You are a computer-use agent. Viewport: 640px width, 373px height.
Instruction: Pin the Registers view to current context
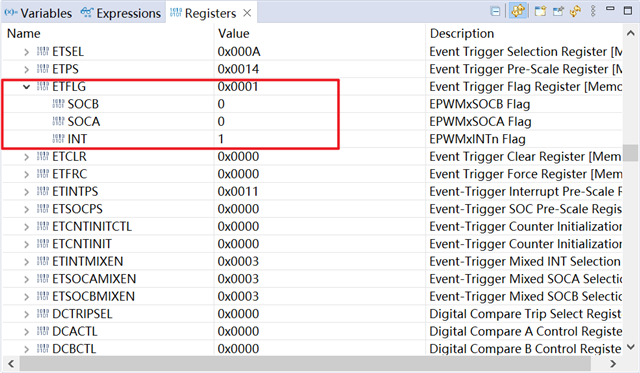[558, 11]
